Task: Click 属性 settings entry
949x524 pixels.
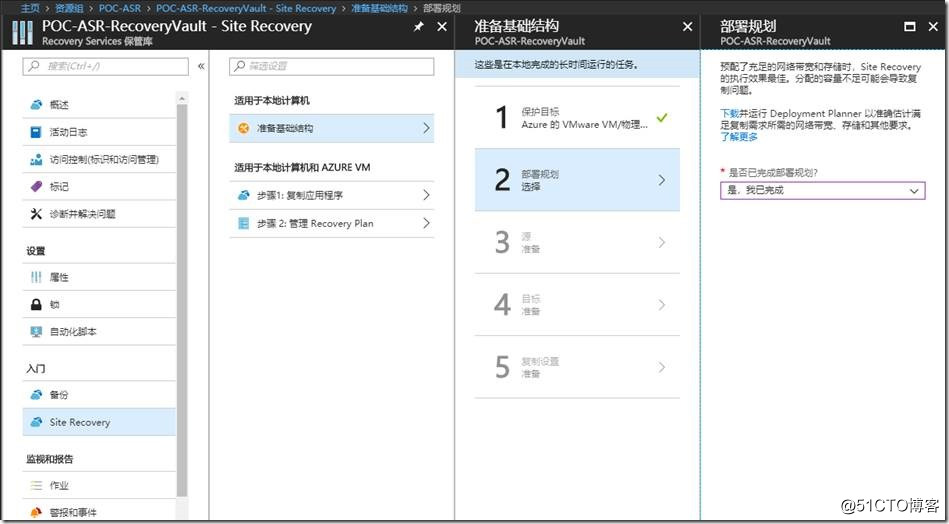Action: pyautogui.click(x=99, y=277)
